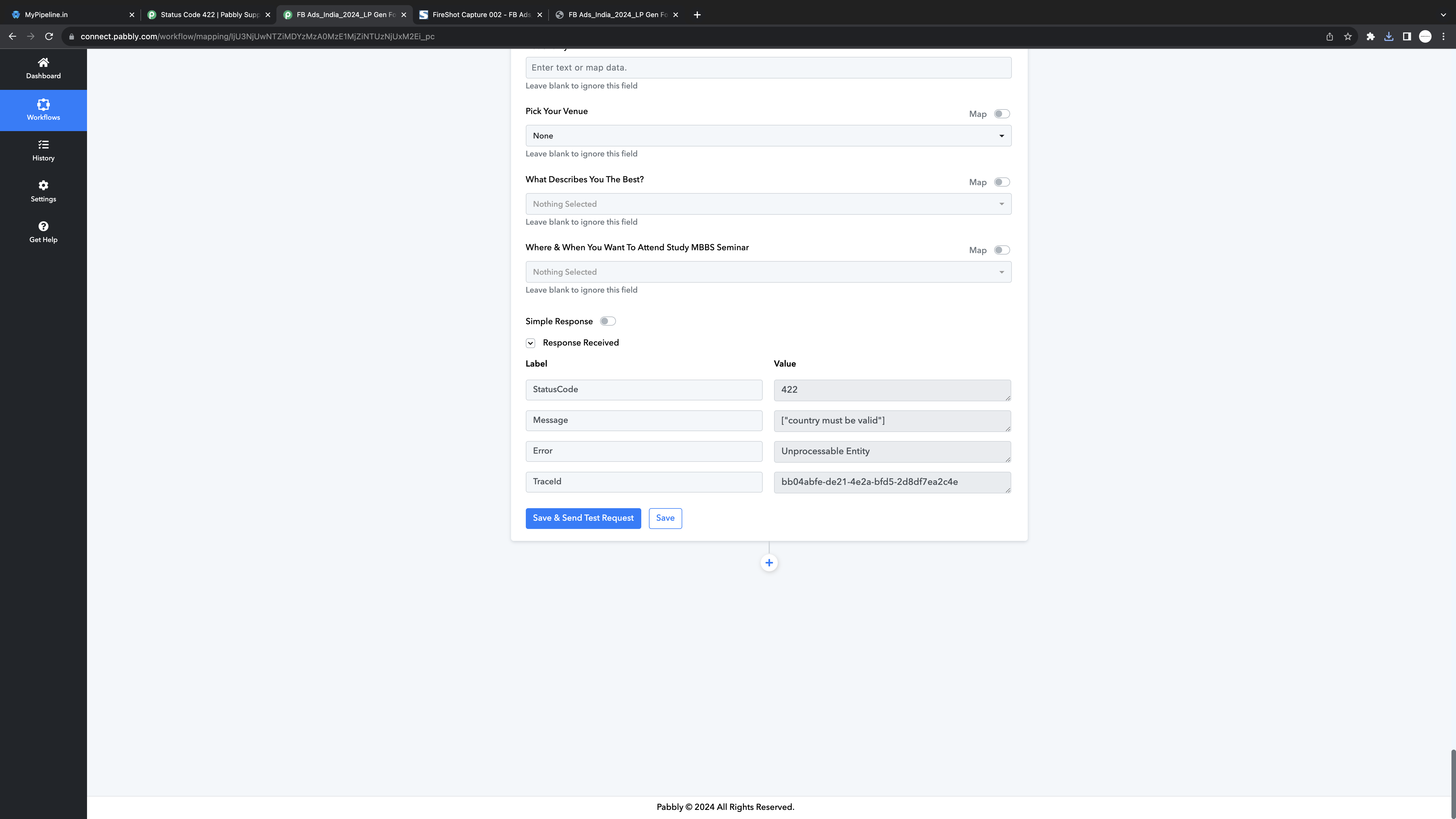The width and height of the screenshot is (1456, 819).
Task: Open the Chrome three-dot menu
Action: point(1443,36)
